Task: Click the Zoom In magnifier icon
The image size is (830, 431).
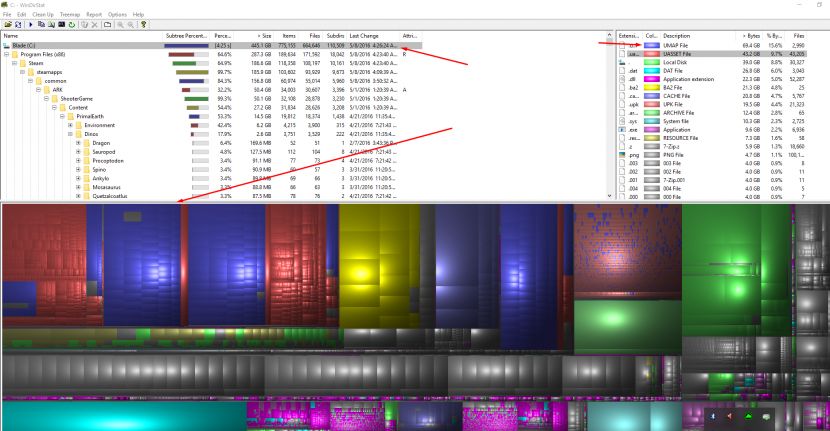Action: pos(121,24)
